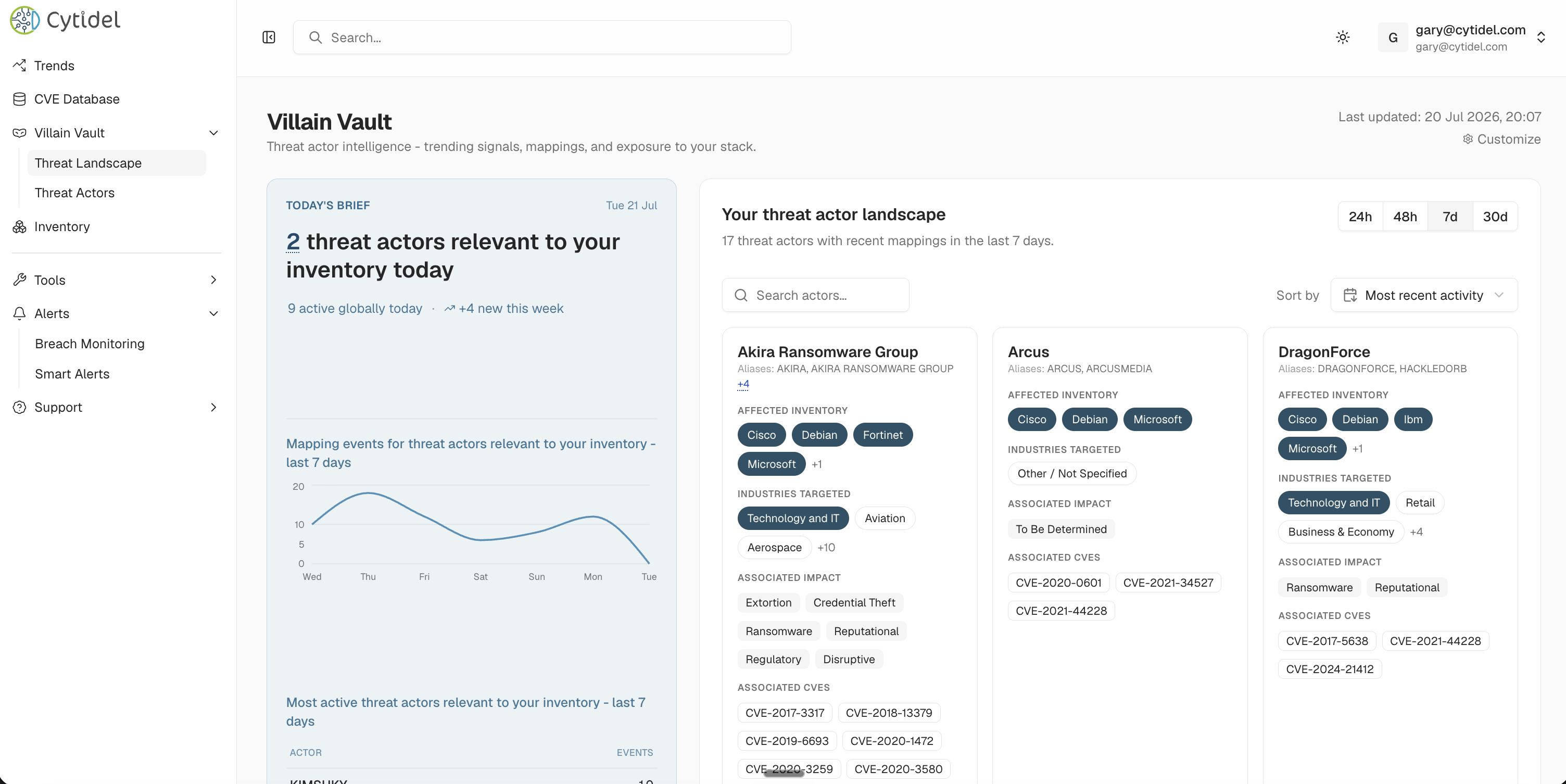The height and width of the screenshot is (784, 1566).
Task: Collapse the sidebar with the panel icon
Action: (x=269, y=37)
